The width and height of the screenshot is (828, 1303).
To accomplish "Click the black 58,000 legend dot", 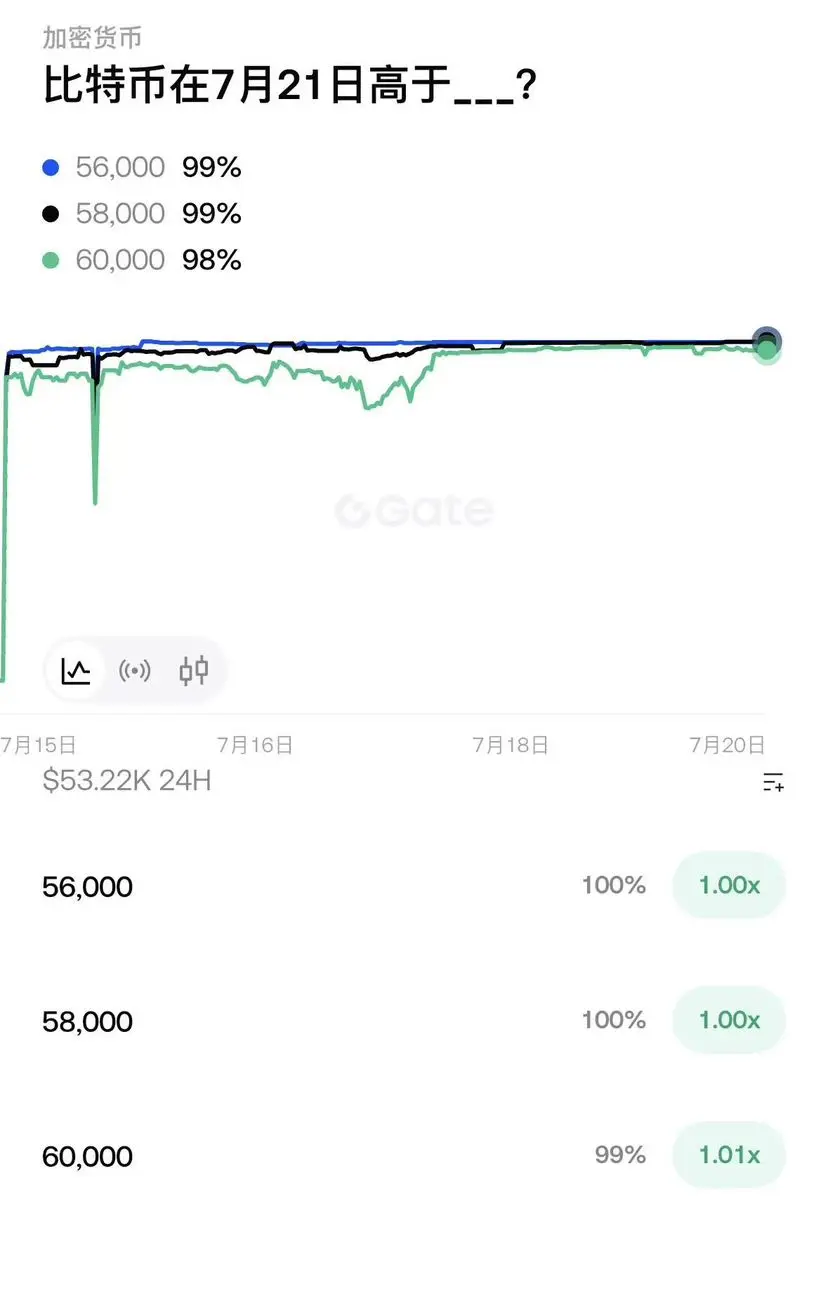I will (x=51, y=214).
